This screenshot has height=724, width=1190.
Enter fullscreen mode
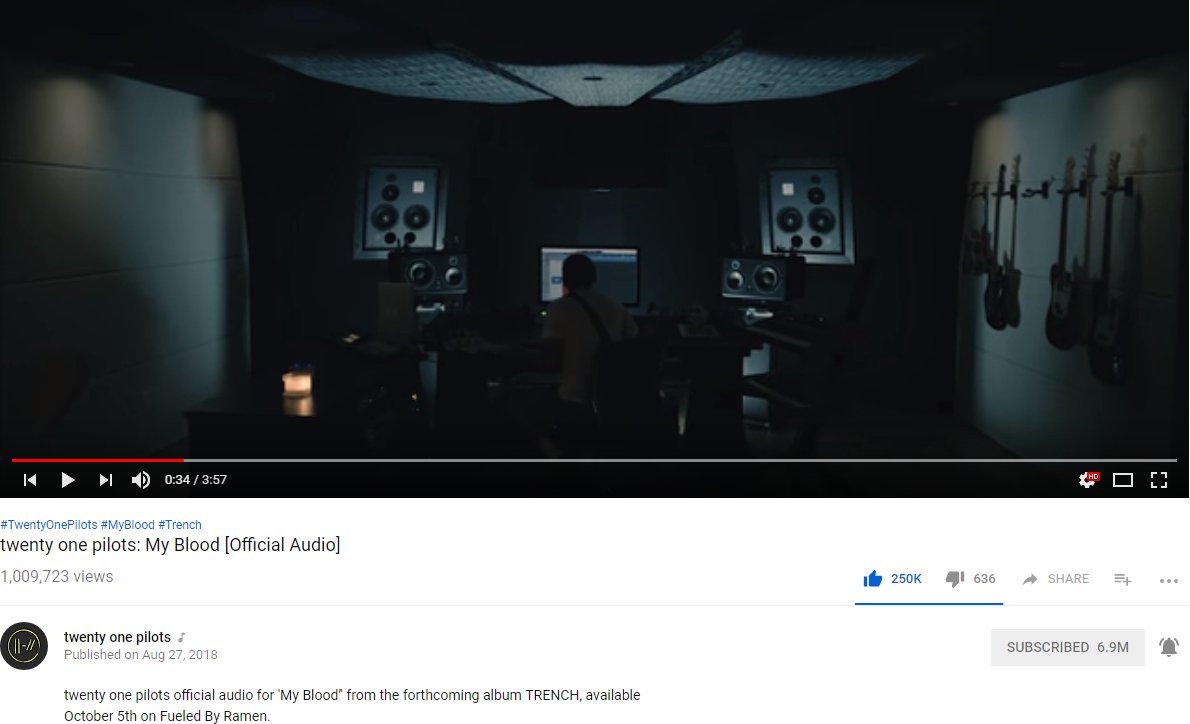point(1159,480)
